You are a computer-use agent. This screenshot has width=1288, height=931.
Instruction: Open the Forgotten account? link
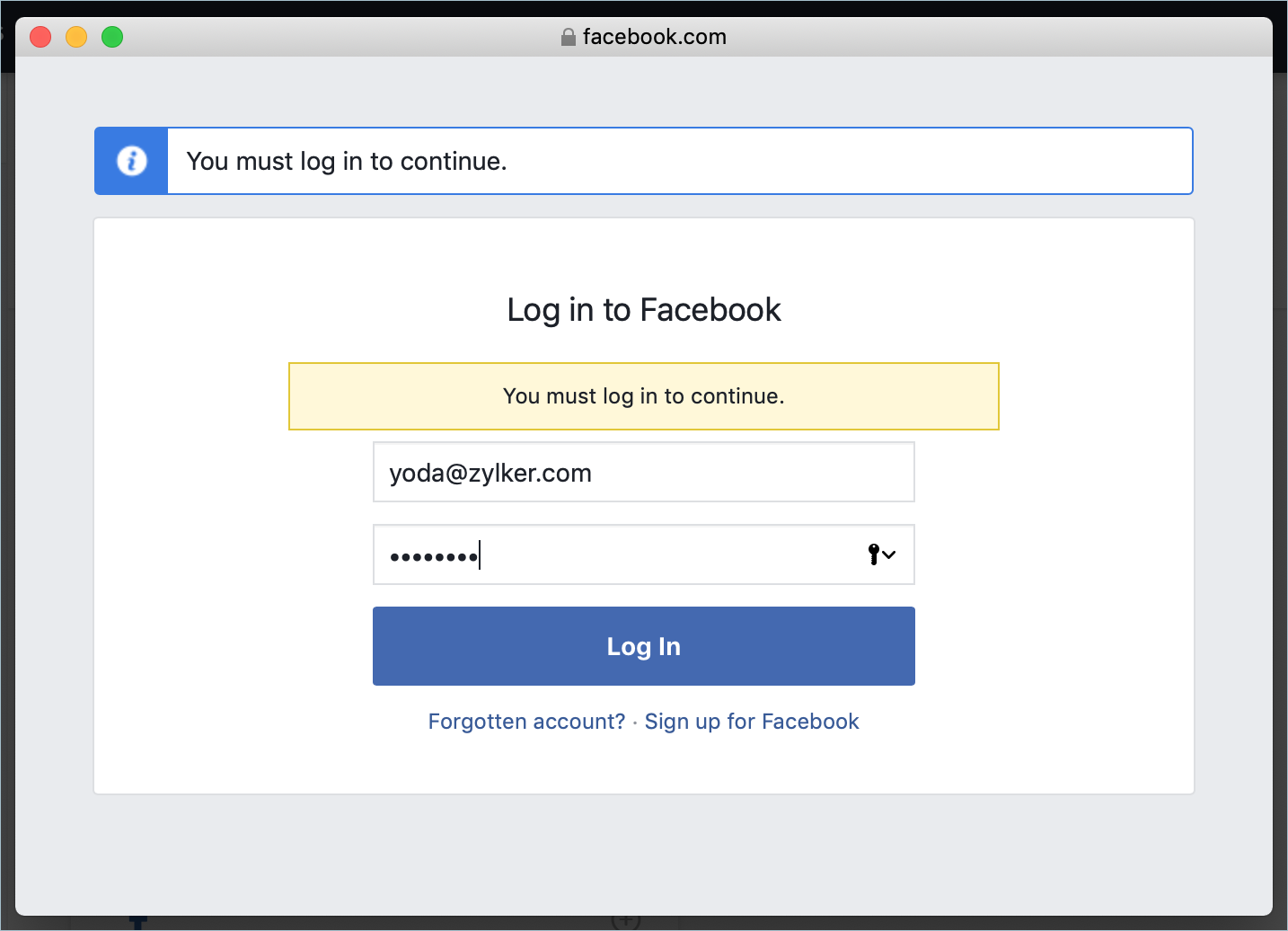pos(526,722)
